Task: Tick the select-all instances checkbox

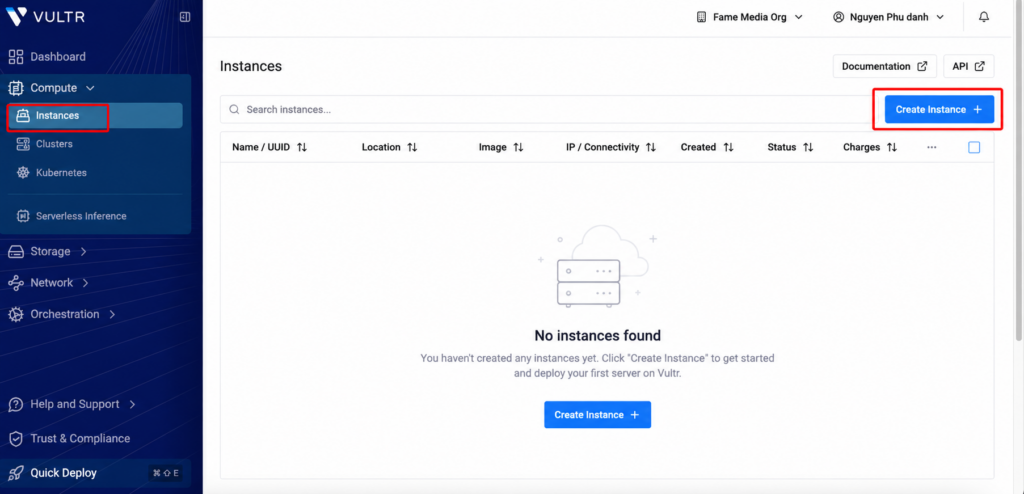Action: pyautogui.click(x=974, y=148)
